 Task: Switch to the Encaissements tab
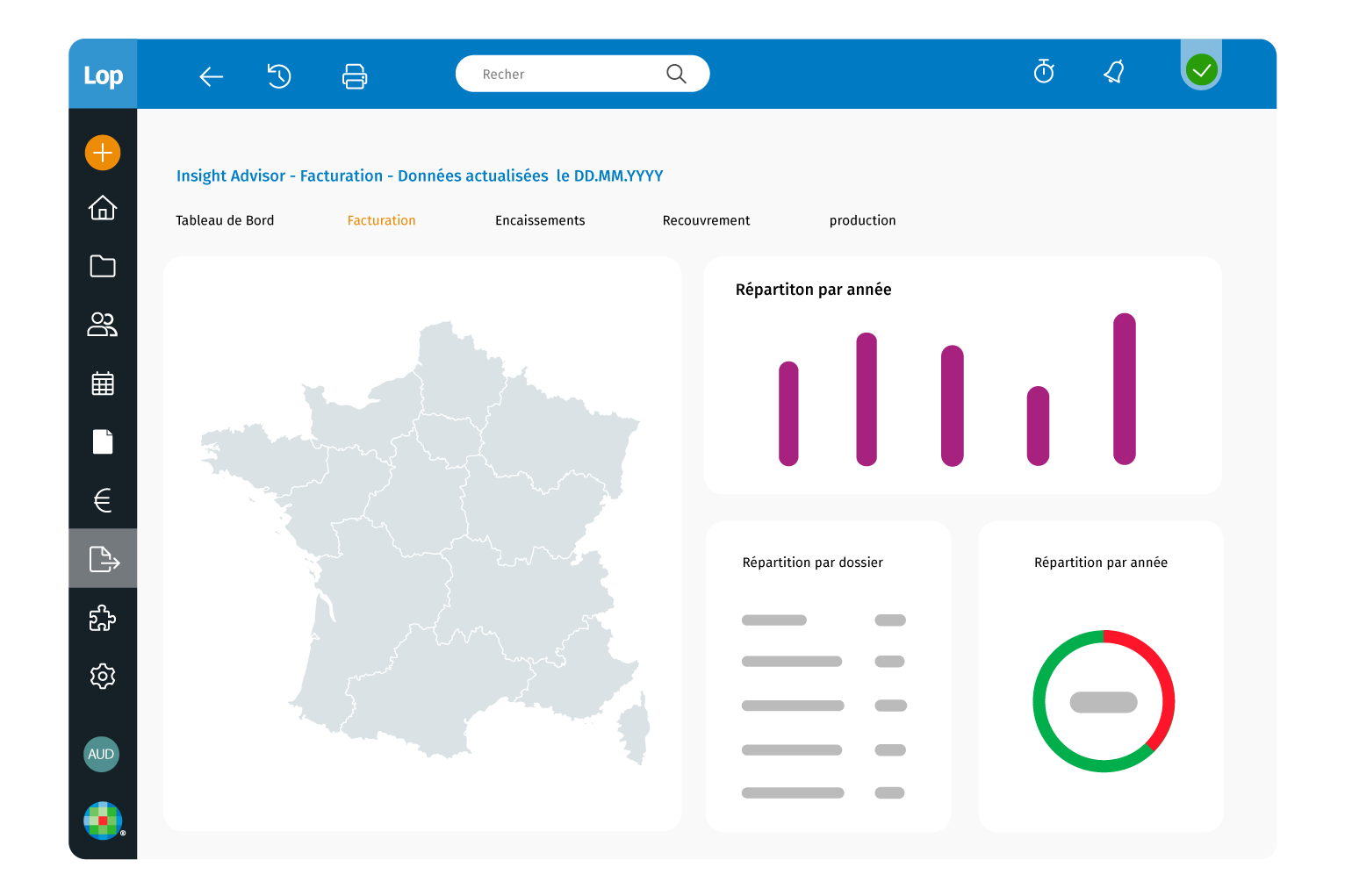point(540,220)
